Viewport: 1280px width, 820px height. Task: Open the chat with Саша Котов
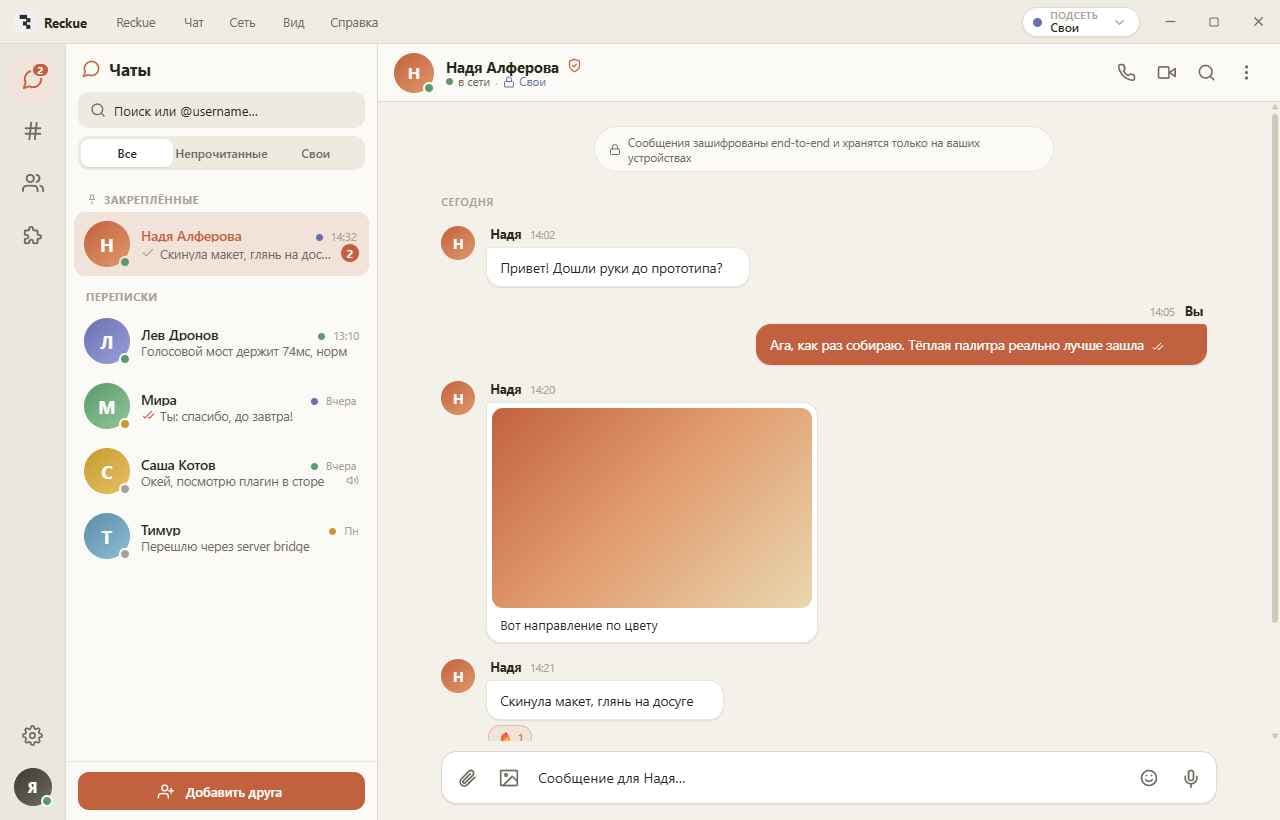click(x=221, y=473)
